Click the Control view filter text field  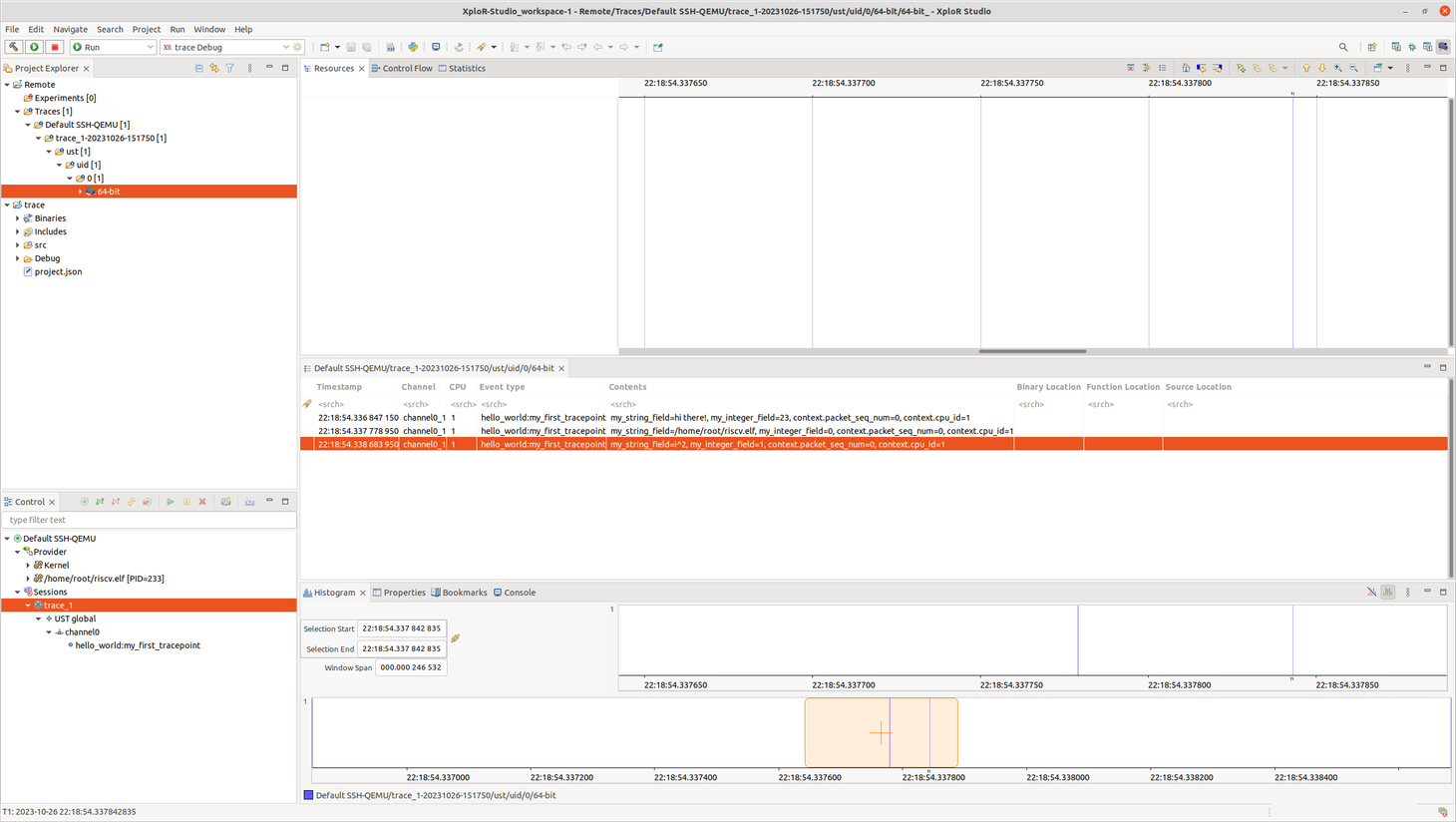pyautogui.click(x=150, y=520)
